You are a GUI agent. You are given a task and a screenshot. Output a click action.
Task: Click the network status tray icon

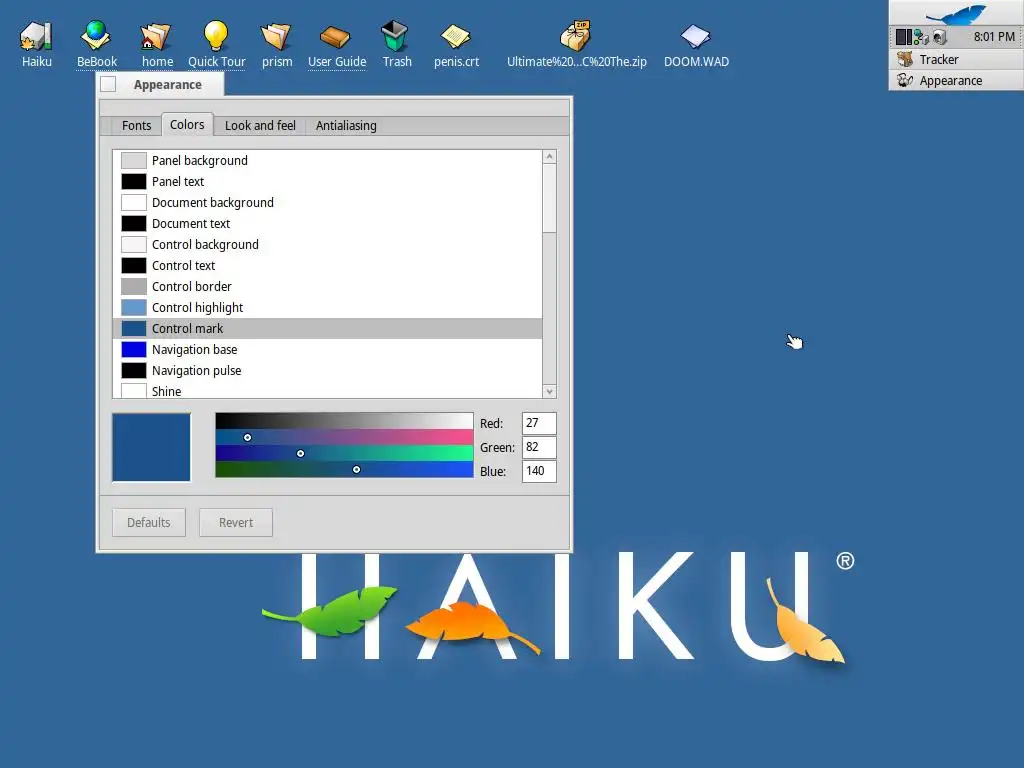pos(921,37)
